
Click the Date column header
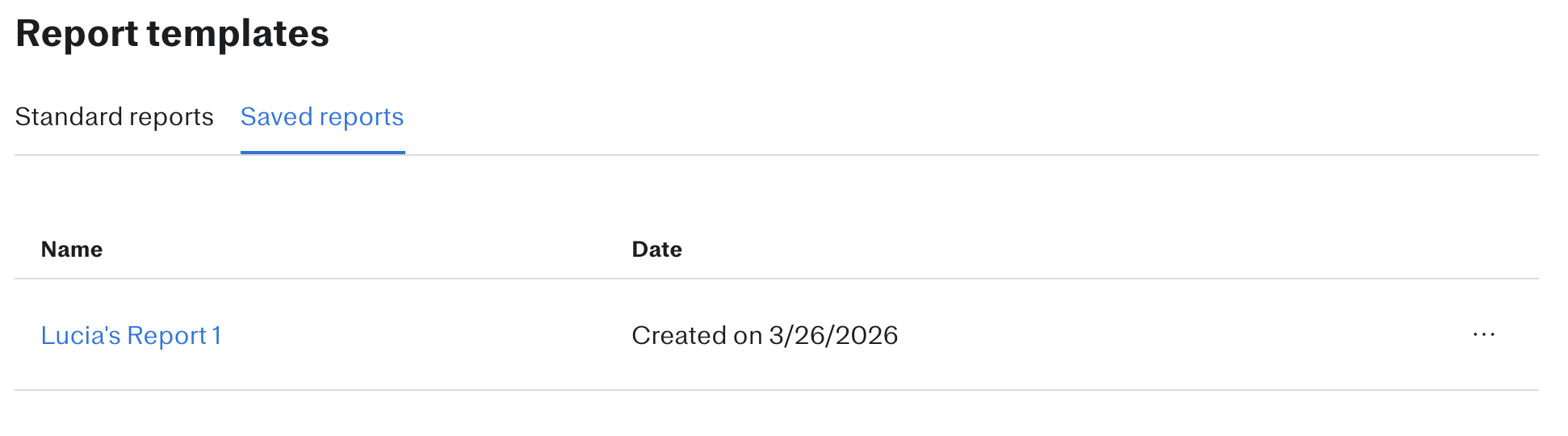coord(656,249)
